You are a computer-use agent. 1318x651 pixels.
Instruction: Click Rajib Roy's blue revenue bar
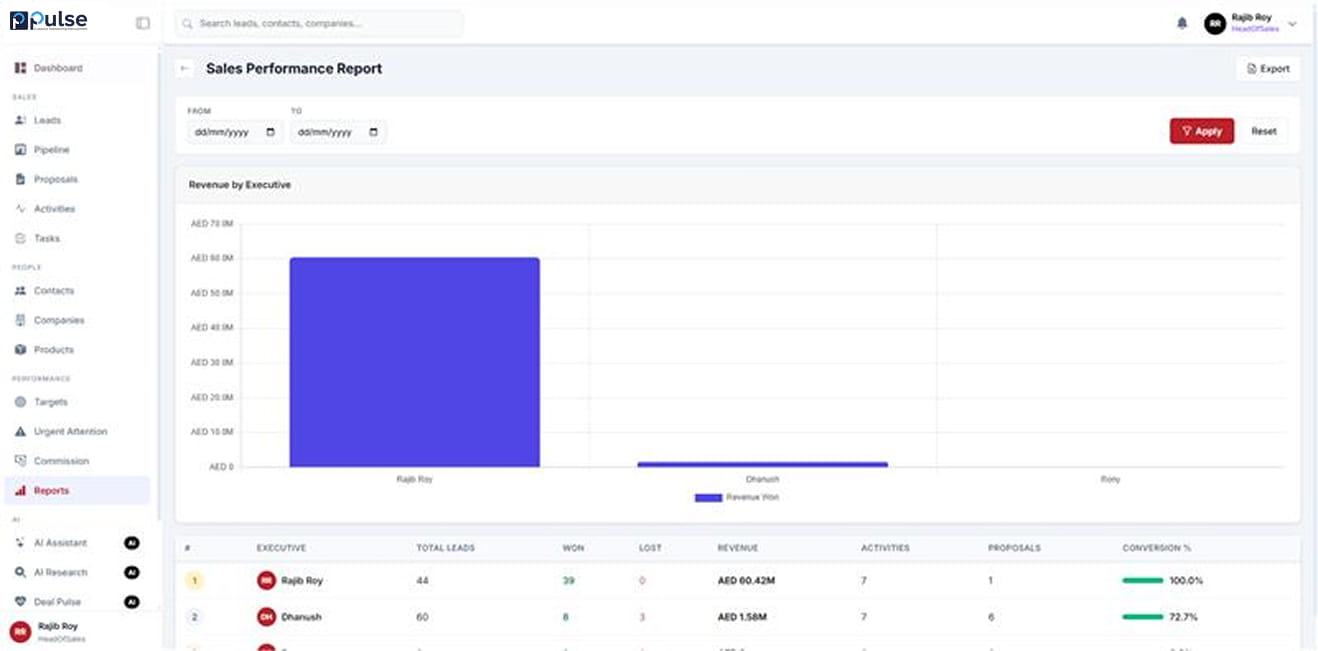414,362
